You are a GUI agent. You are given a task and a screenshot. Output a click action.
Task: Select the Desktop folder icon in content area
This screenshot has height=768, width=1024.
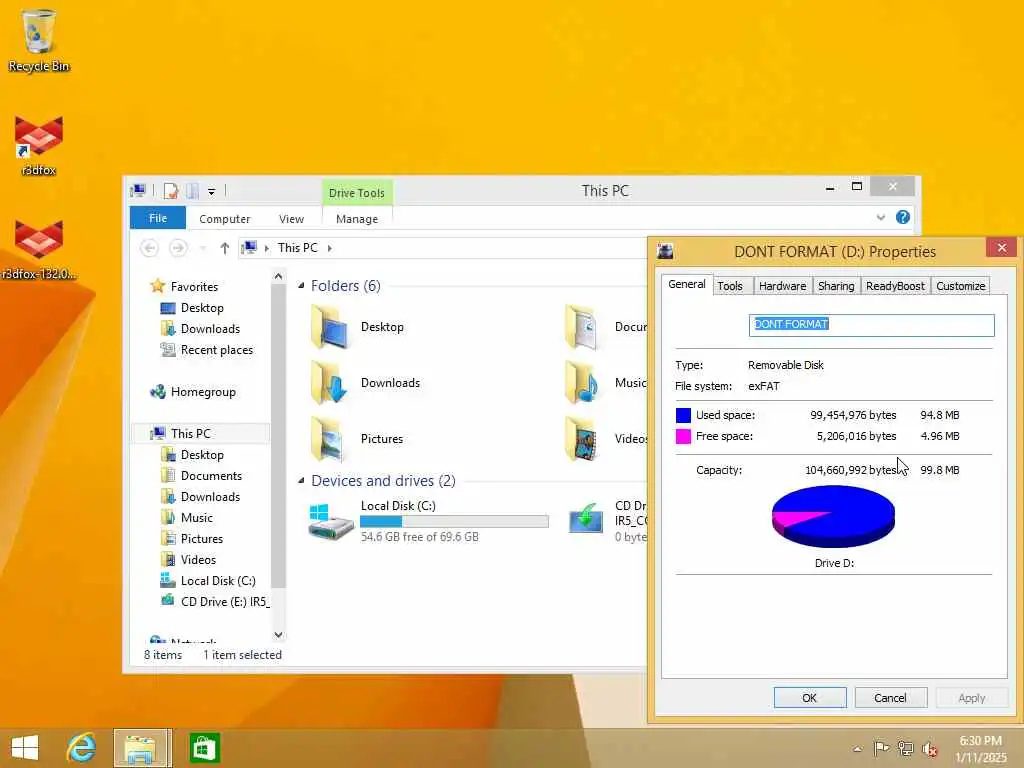click(x=330, y=327)
